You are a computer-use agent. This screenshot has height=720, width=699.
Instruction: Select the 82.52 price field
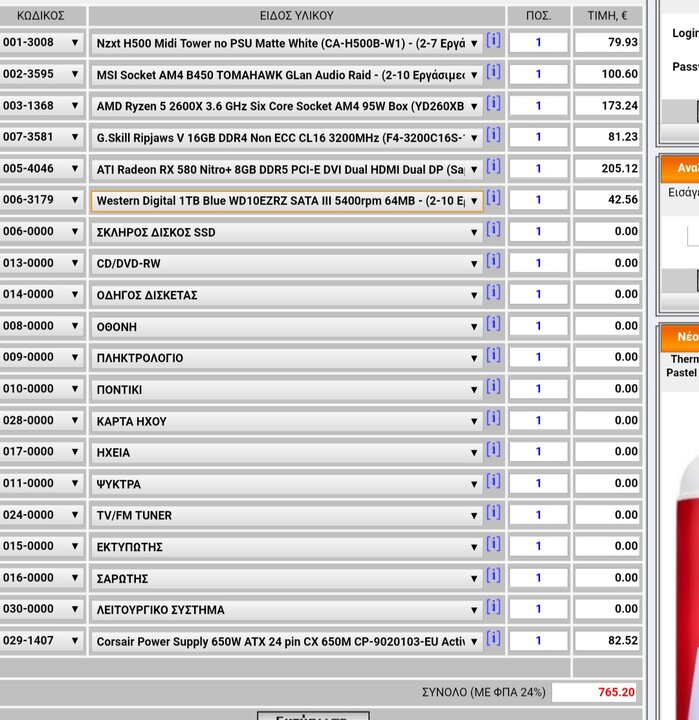[x=607, y=640]
